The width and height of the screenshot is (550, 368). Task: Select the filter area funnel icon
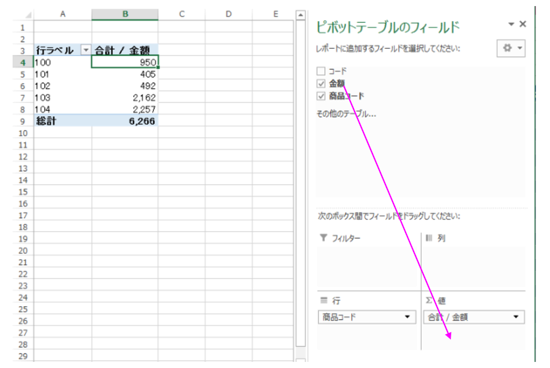(323, 238)
